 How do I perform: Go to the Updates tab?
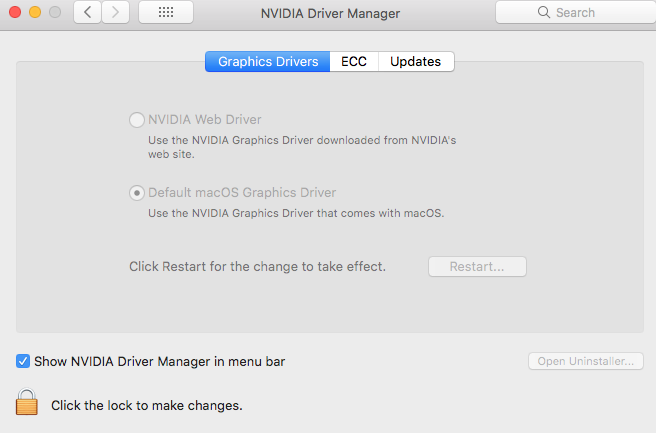tap(416, 62)
